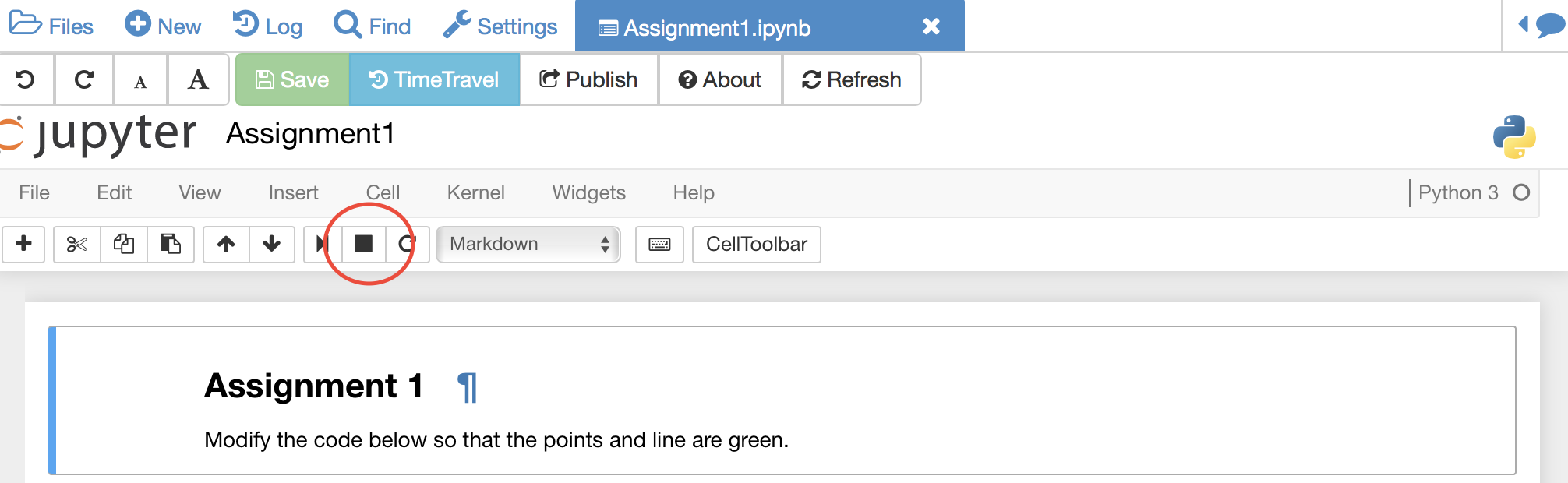This screenshot has width=1568, height=483.
Task: Increase font size with large A
Action: click(198, 79)
